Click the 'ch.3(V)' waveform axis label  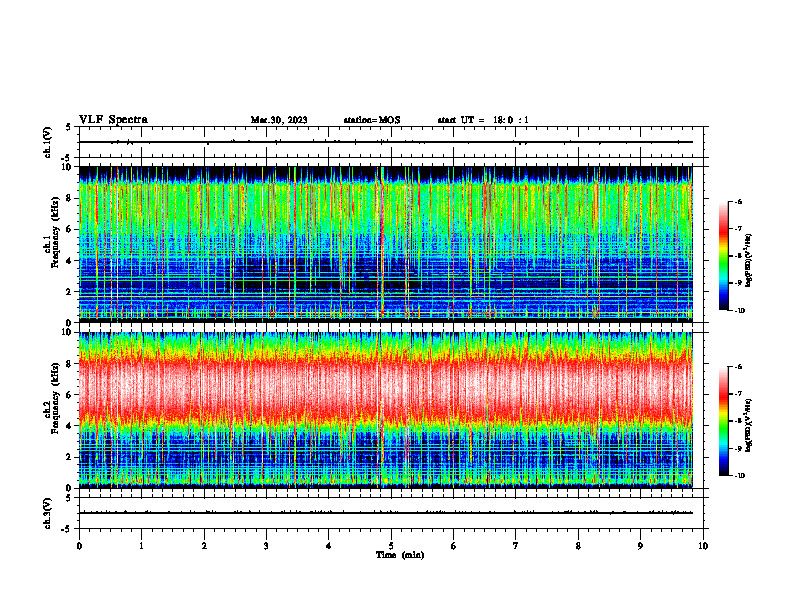pos(48,513)
